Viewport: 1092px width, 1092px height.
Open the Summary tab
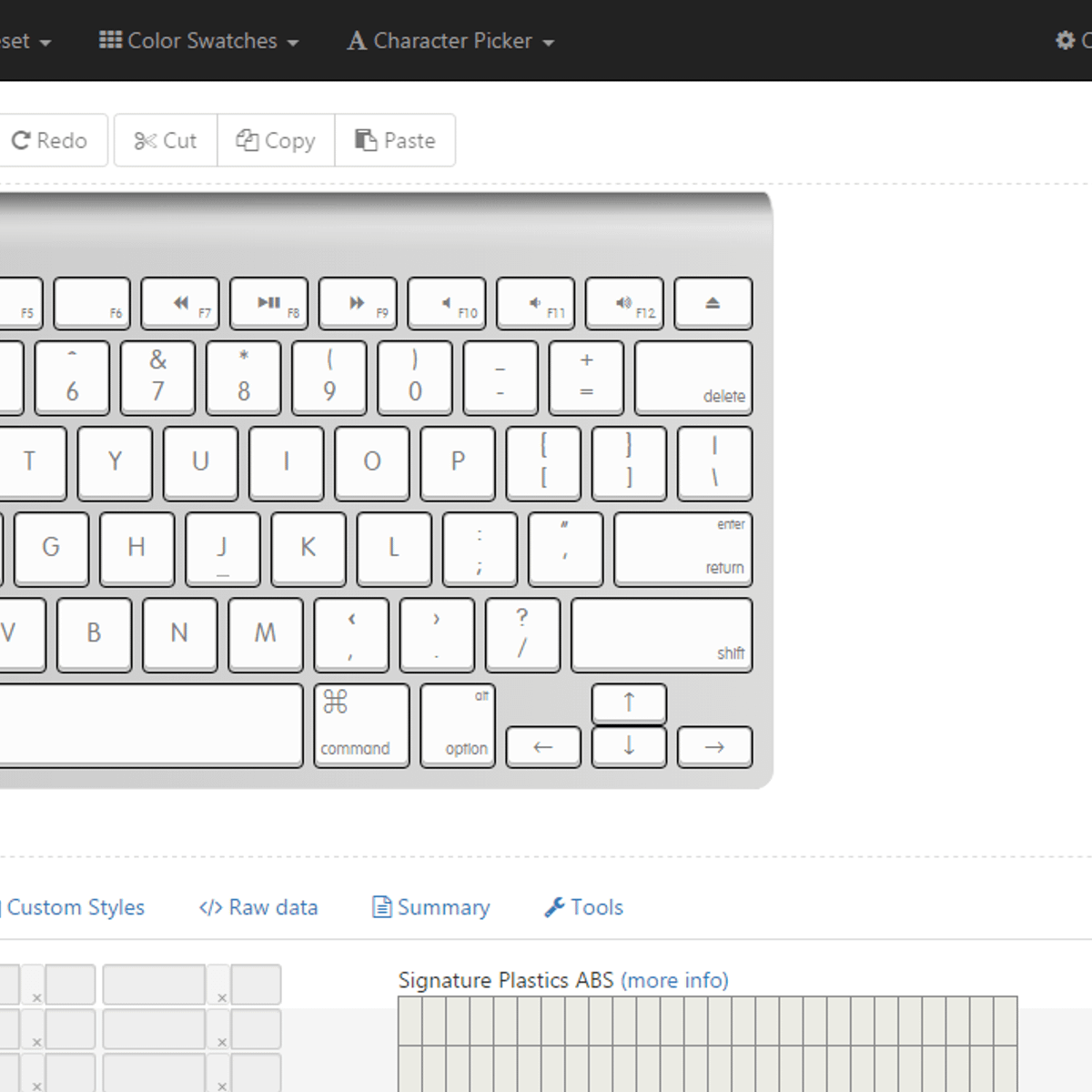pos(431,907)
